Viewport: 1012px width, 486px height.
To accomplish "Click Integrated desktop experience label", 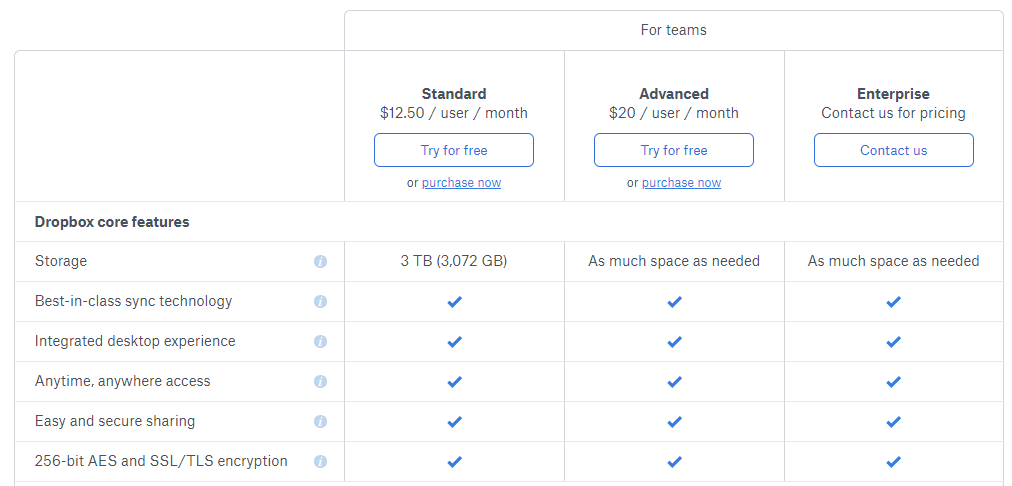I will tap(135, 341).
